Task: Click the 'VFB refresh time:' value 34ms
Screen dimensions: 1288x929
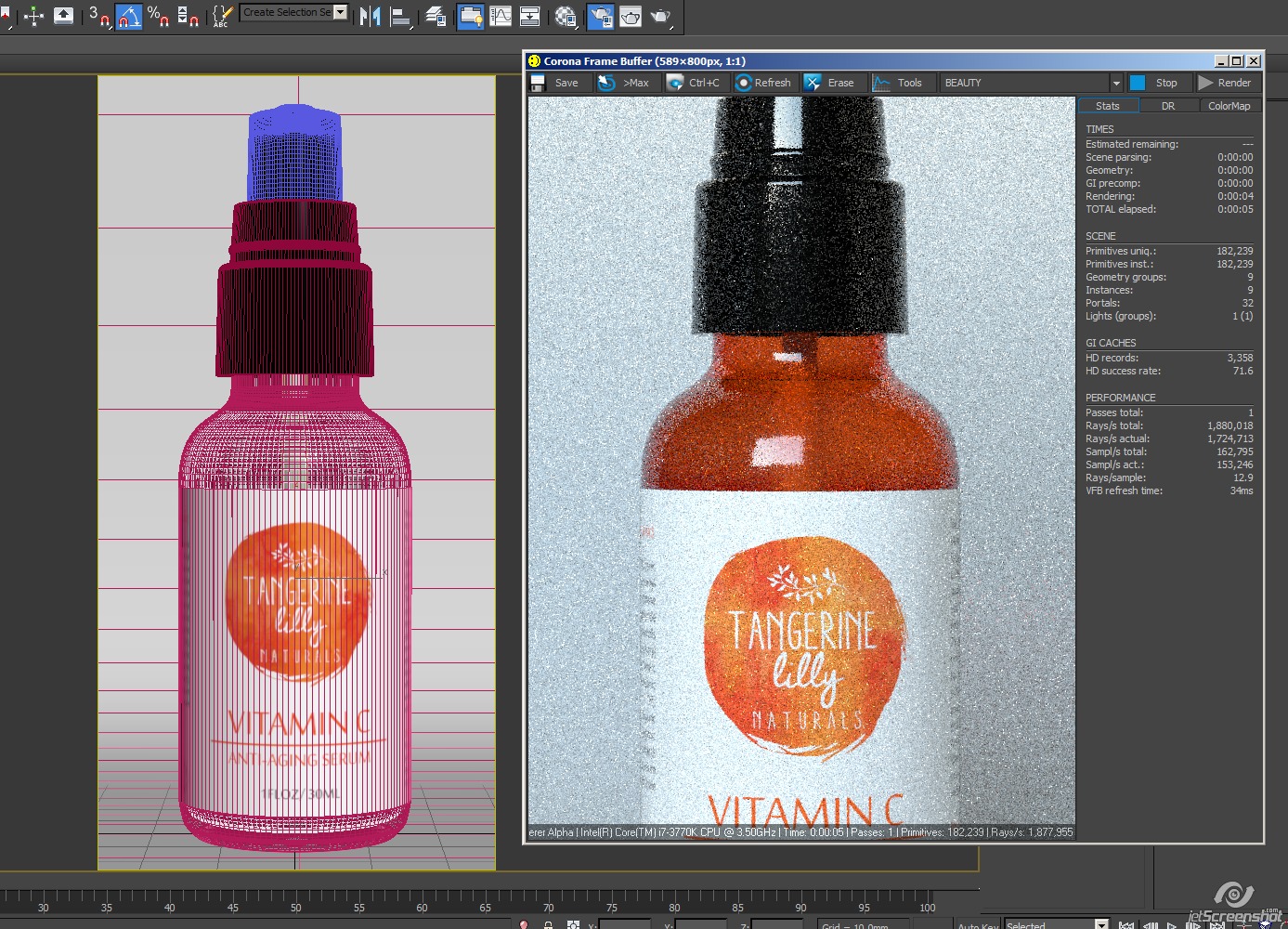Action: coord(1242,491)
